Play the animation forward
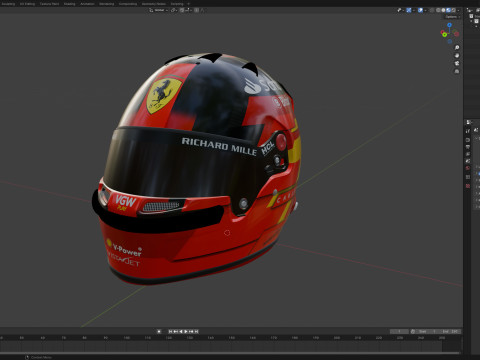Viewport: 480px width, 360px height. coord(186,331)
